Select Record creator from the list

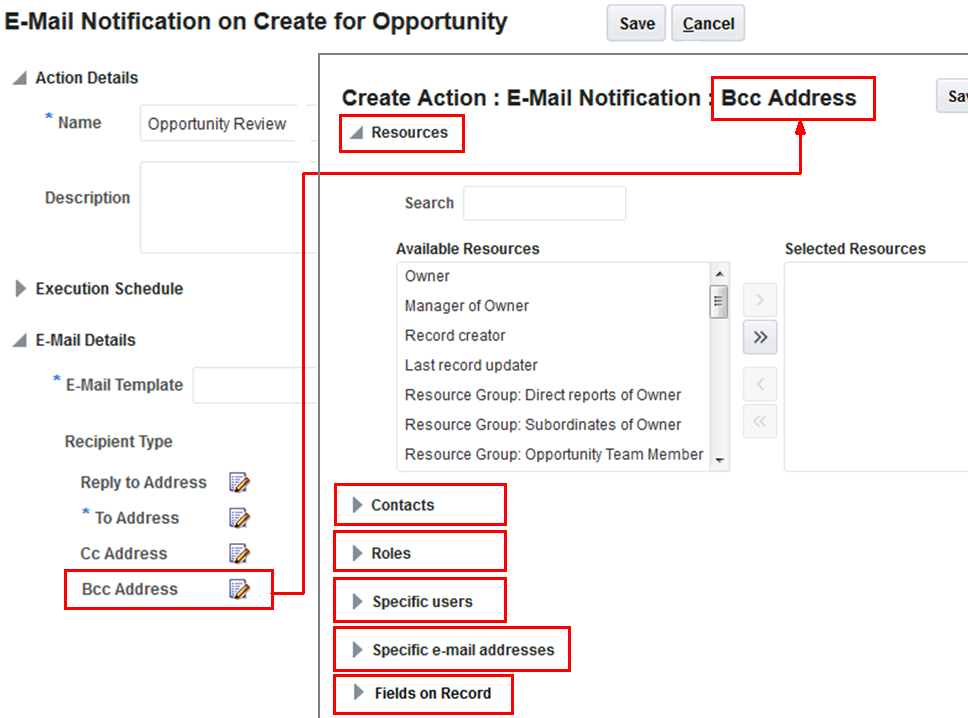pyautogui.click(x=455, y=336)
